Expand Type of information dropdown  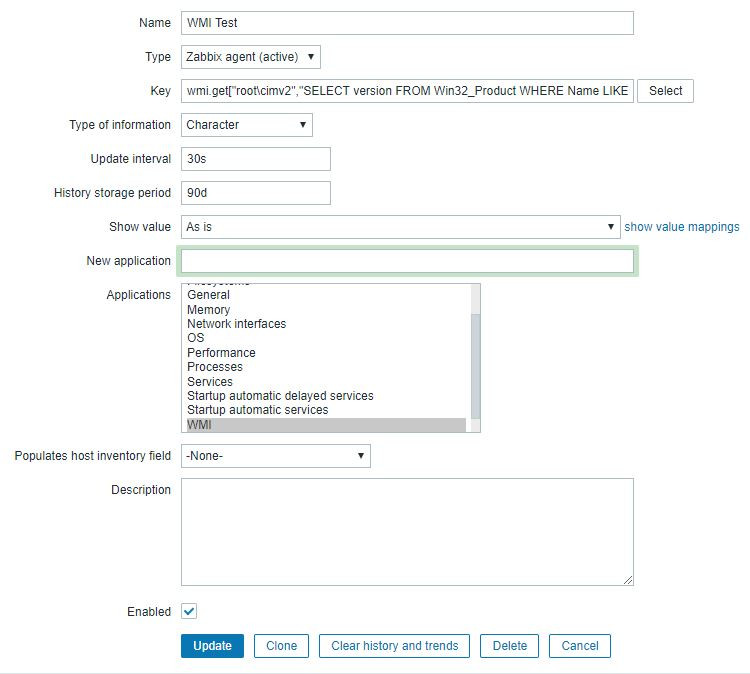(x=247, y=125)
